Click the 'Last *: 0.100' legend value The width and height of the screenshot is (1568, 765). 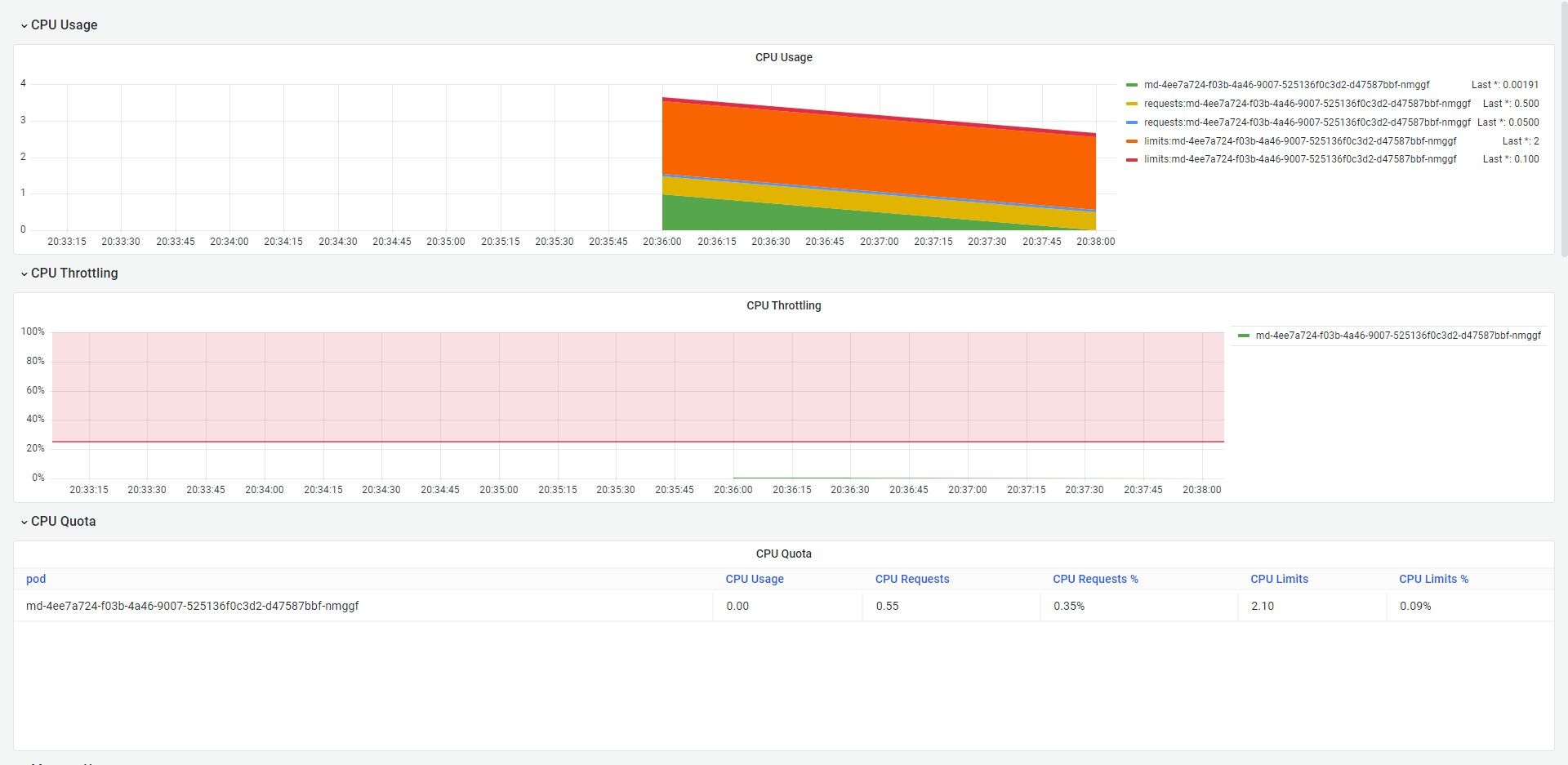point(1511,159)
